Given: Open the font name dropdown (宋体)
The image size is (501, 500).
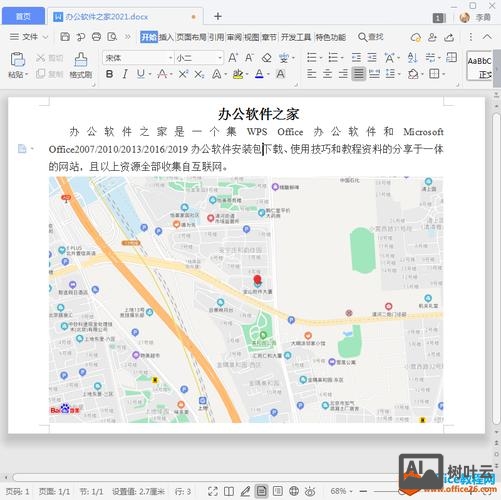Looking at the screenshot, I should pos(170,58).
